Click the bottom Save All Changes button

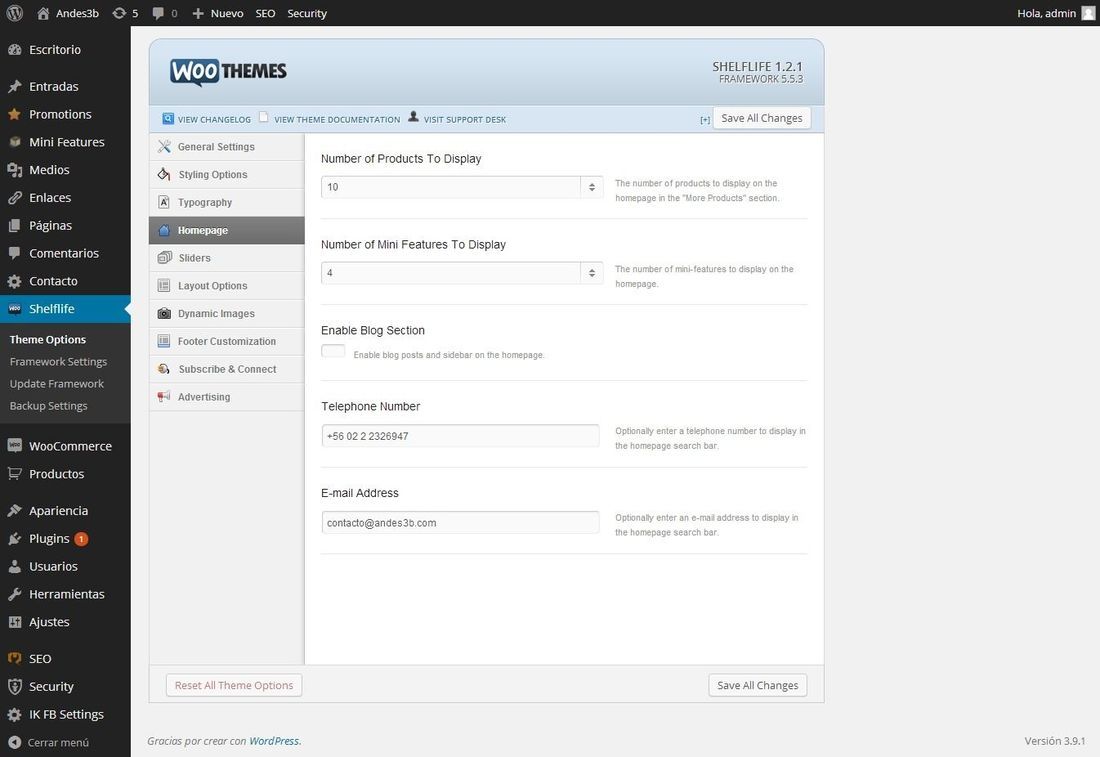click(758, 685)
